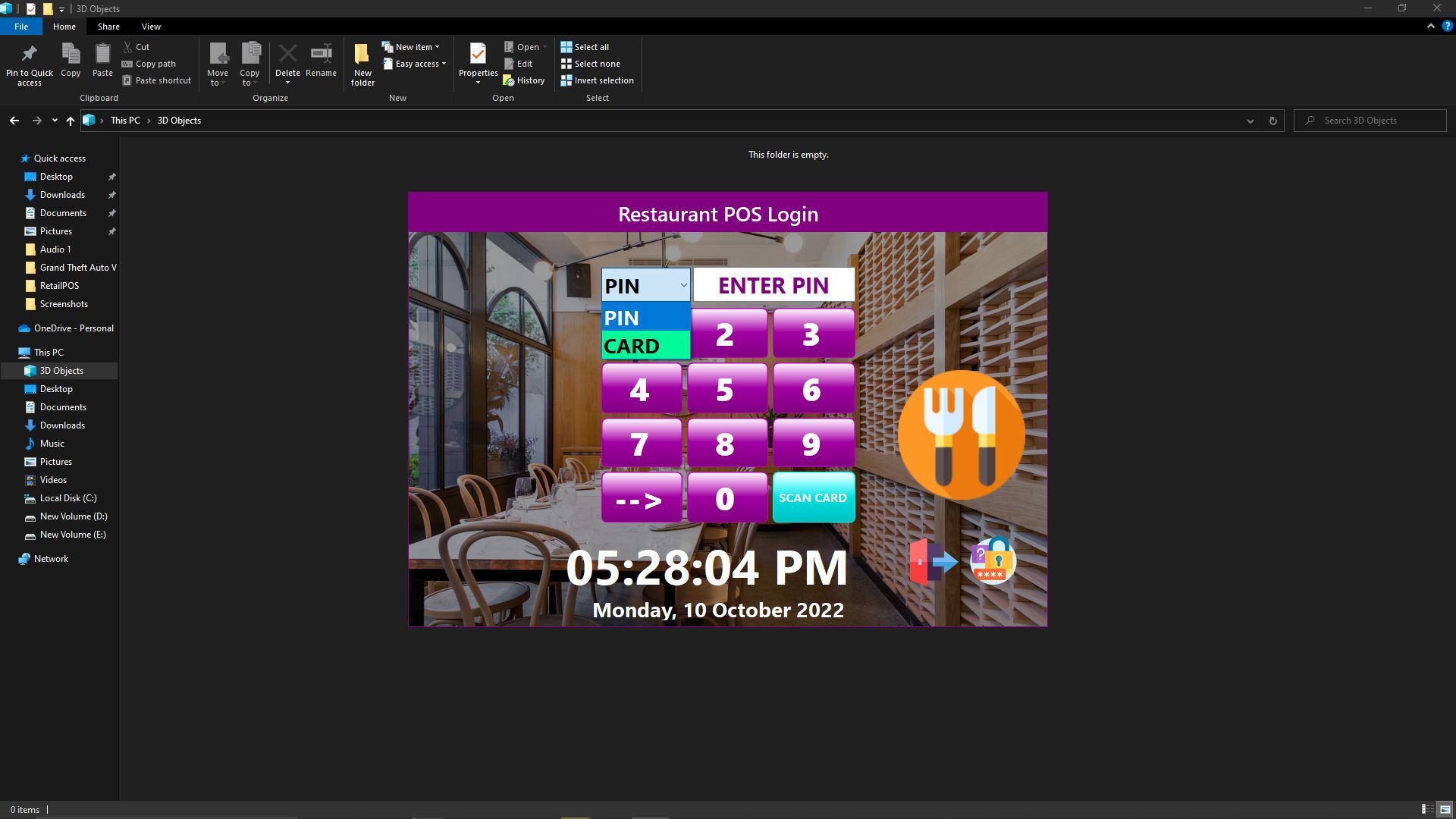Viewport: 1456px width, 819px height.
Task: Open the View ribbon tab
Action: [x=151, y=27]
